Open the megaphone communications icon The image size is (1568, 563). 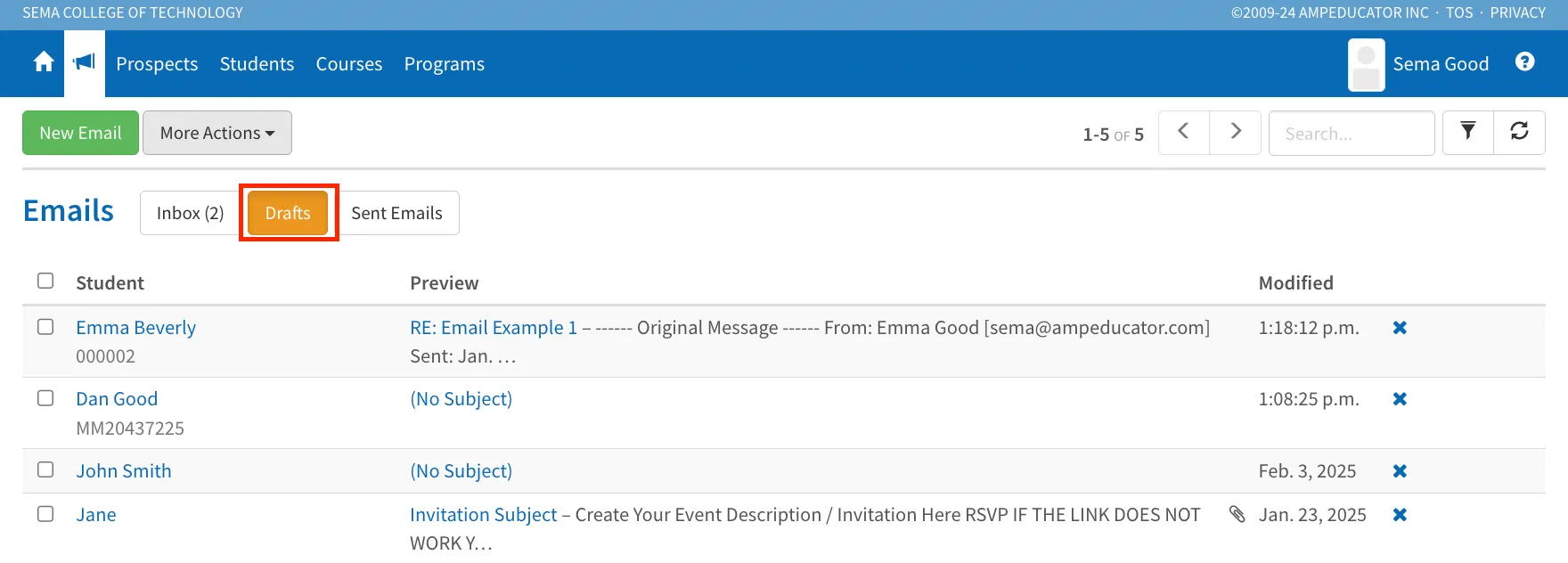click(85, 62)
